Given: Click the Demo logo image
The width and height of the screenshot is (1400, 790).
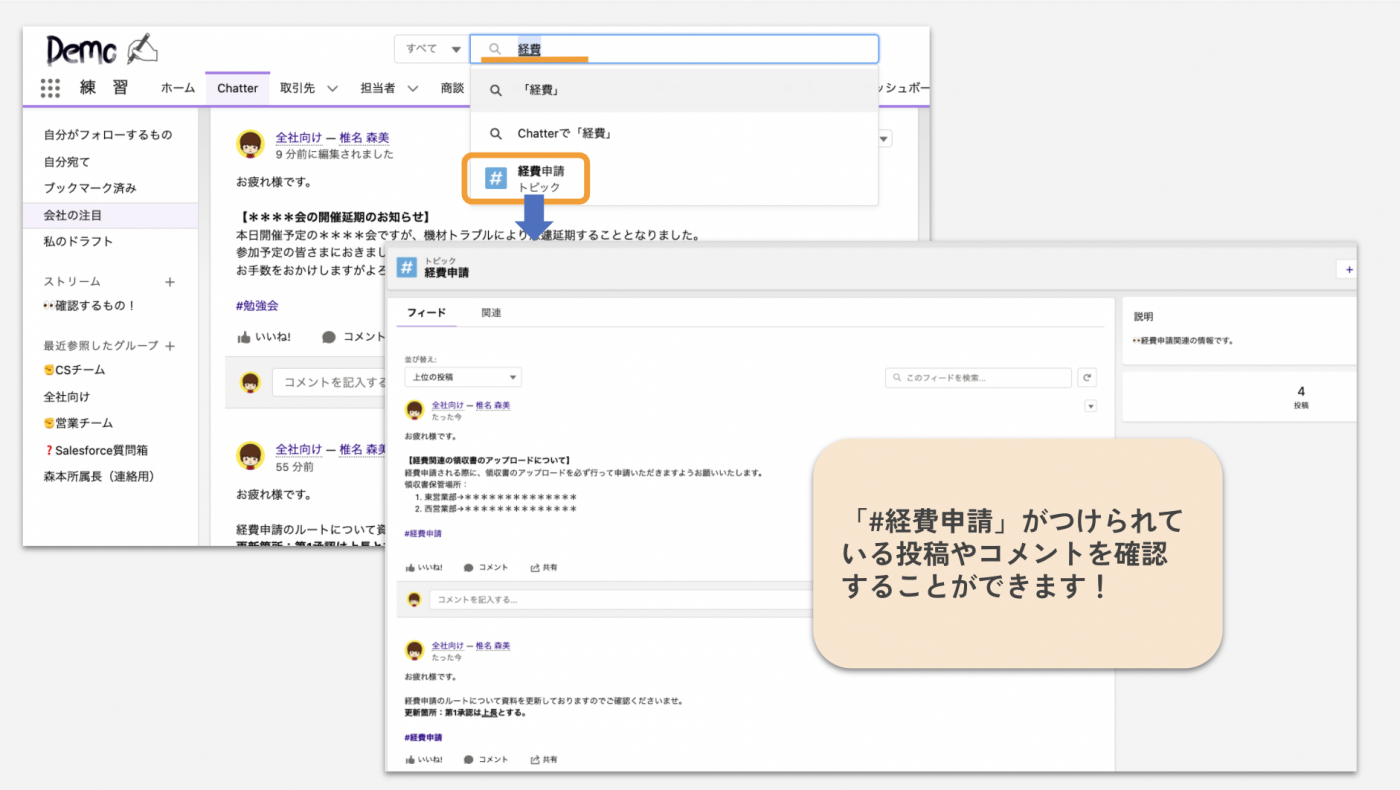Looking at the screenshot, I should tap(102, 49).
